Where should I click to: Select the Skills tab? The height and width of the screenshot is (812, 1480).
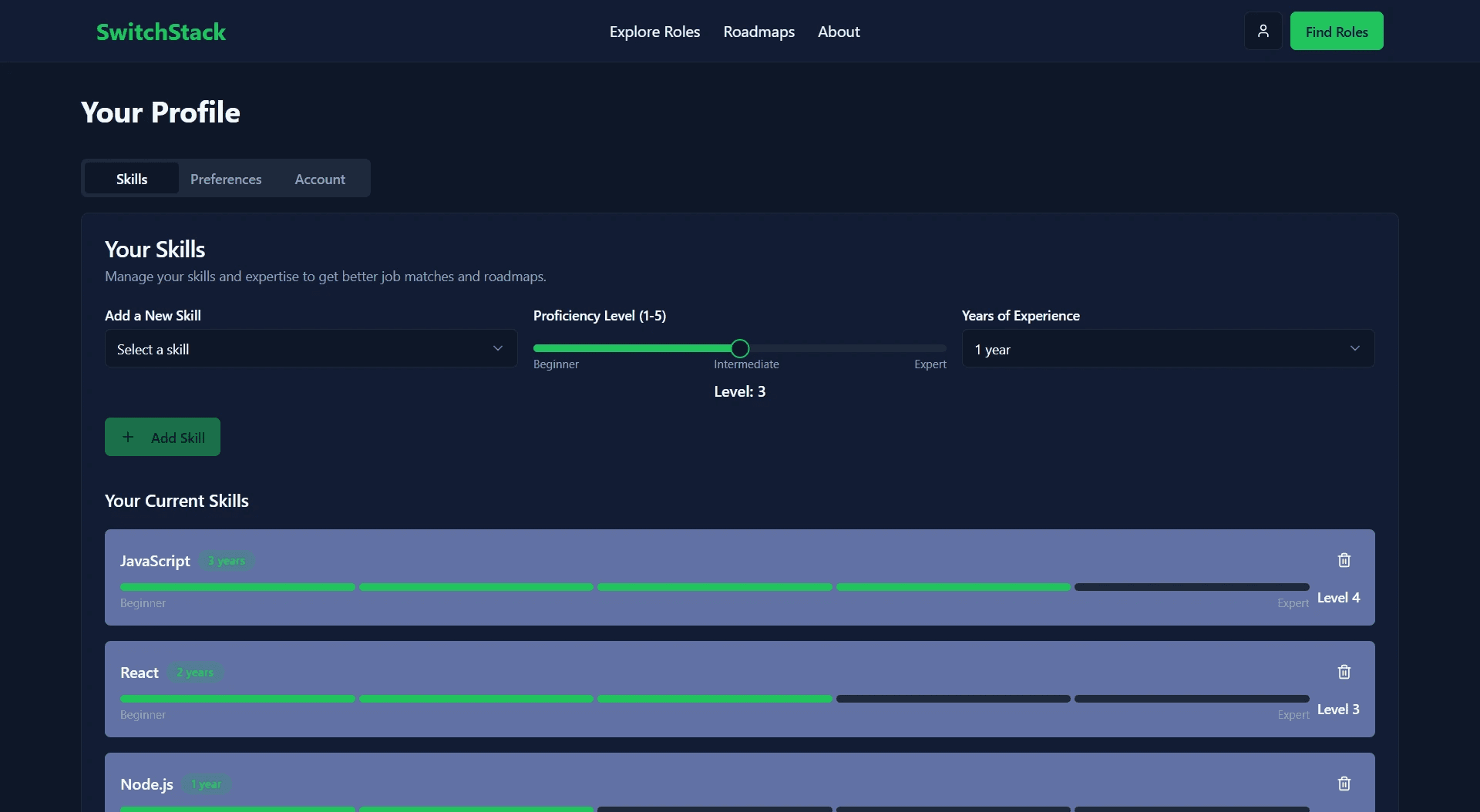131,178
